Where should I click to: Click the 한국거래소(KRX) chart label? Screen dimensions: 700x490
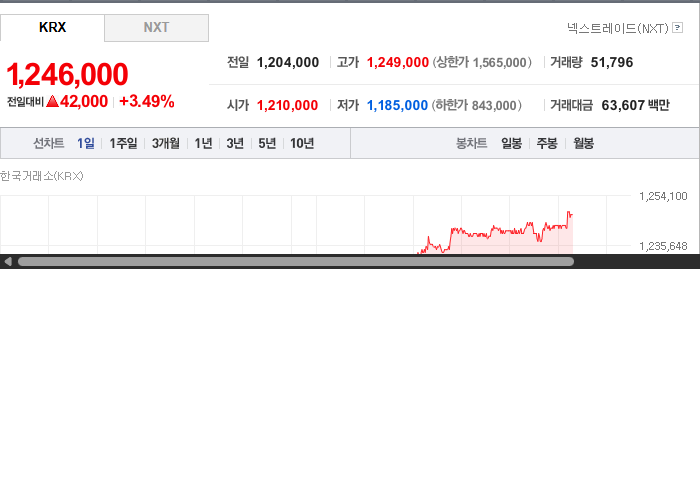[42, 176]
